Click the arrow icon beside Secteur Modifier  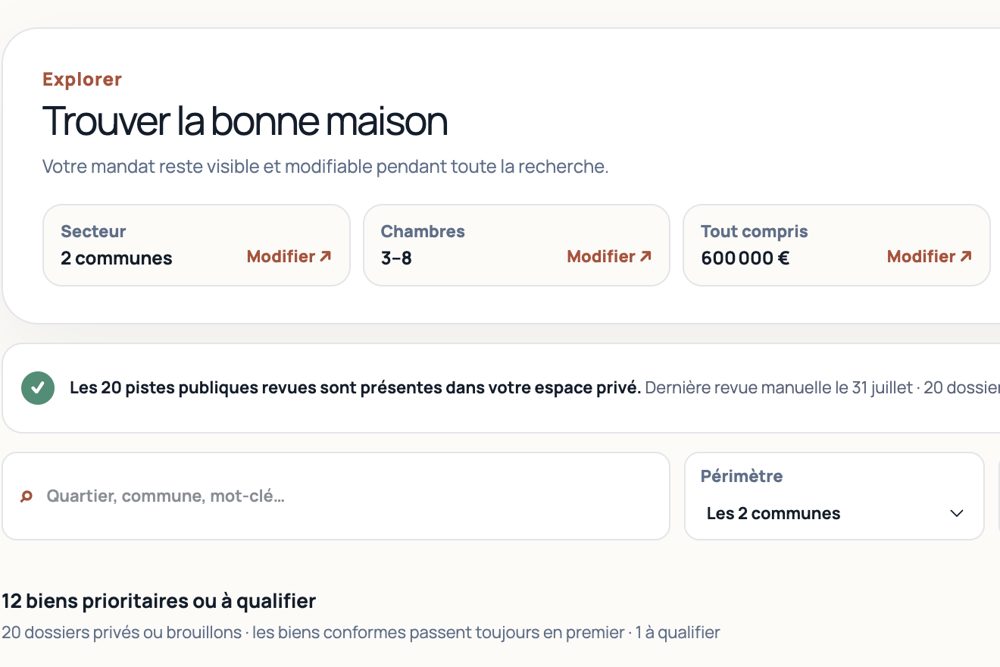[325, 256]
